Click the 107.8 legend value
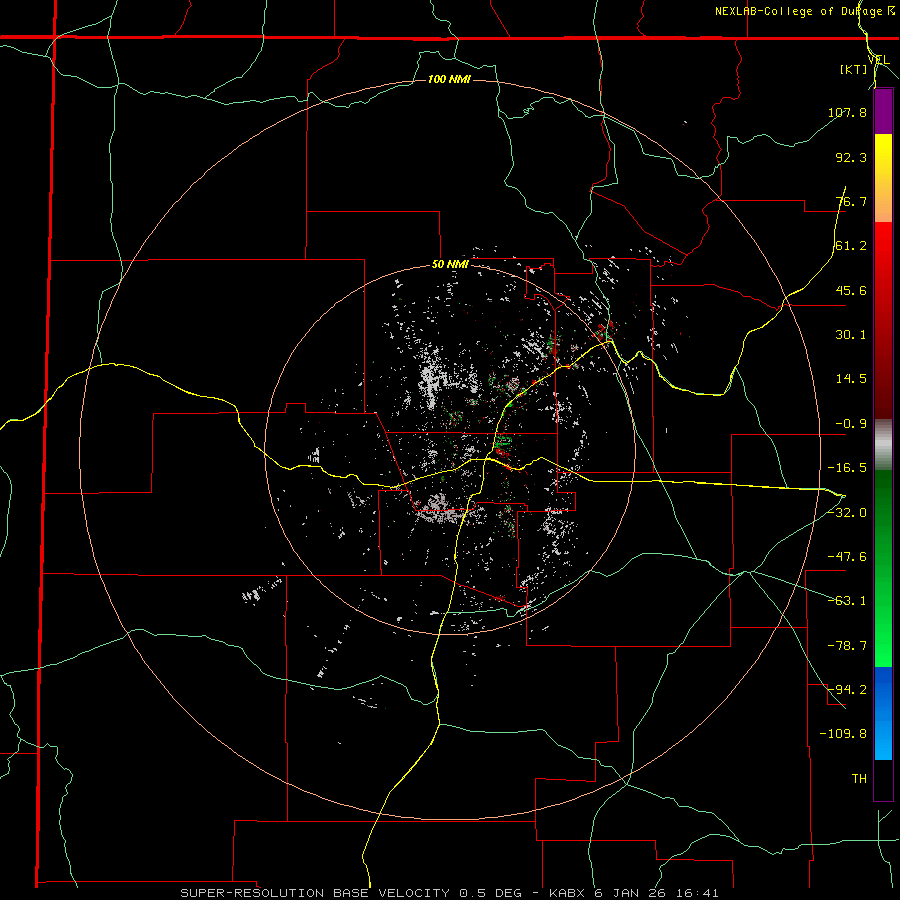900x900 pixels. 848,112
